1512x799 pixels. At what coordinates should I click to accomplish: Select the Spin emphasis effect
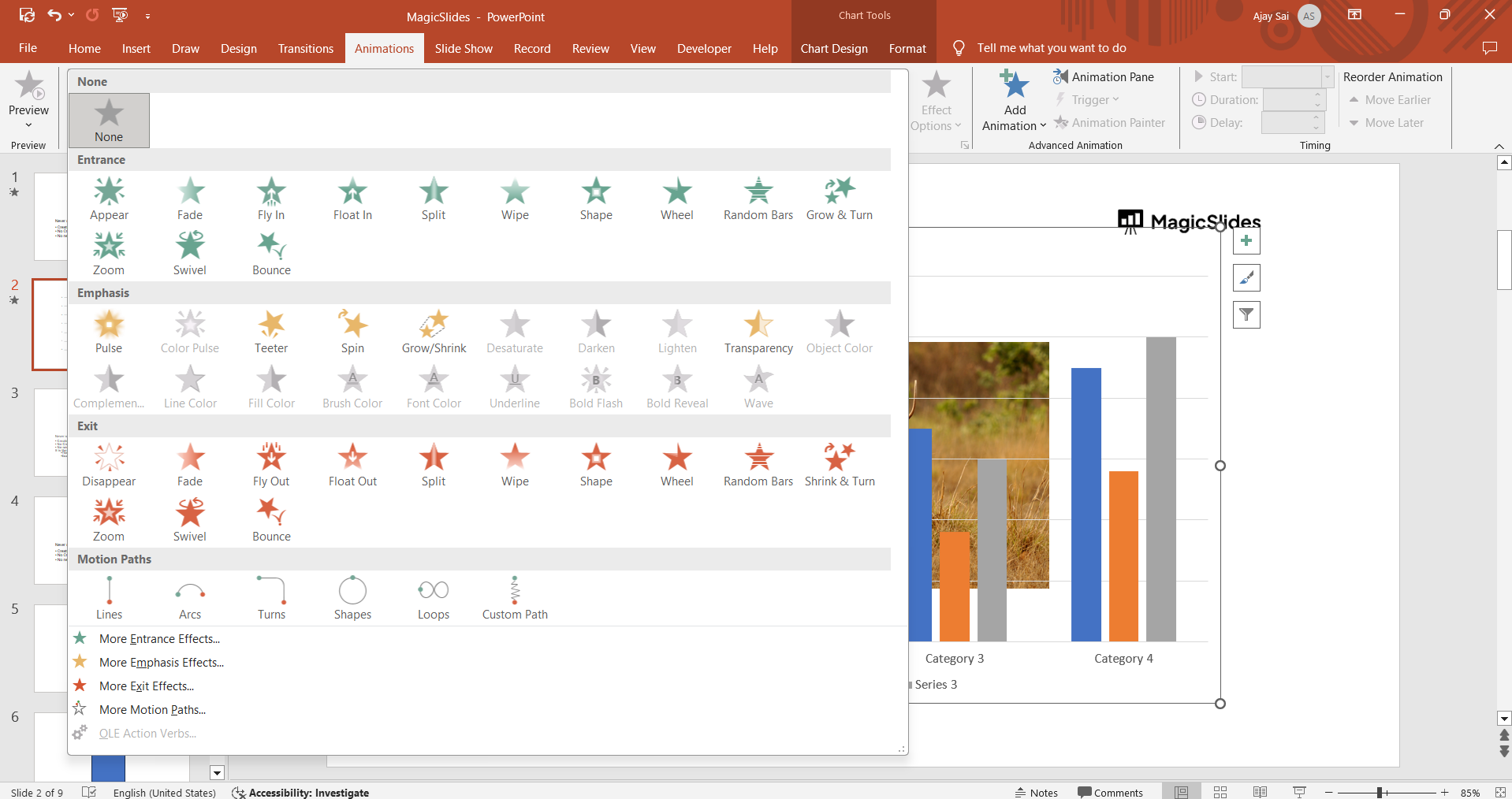[352, 332]
